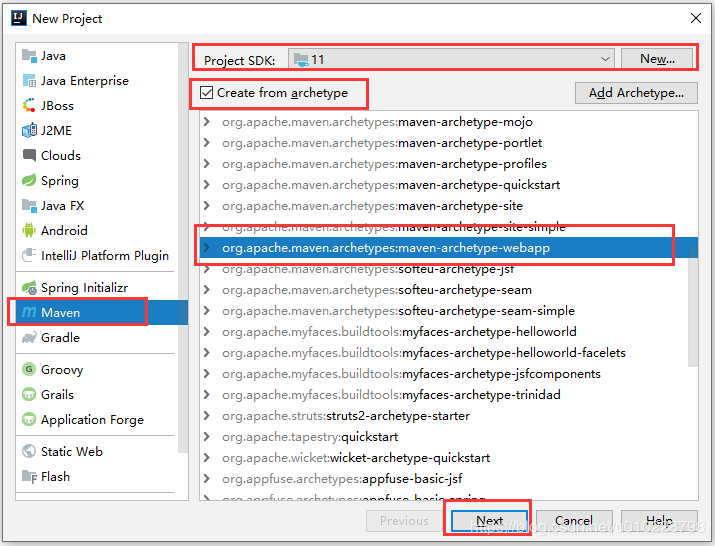Click the Grails icon
This screenshot has width=715, height=546.
click(29, 395)
